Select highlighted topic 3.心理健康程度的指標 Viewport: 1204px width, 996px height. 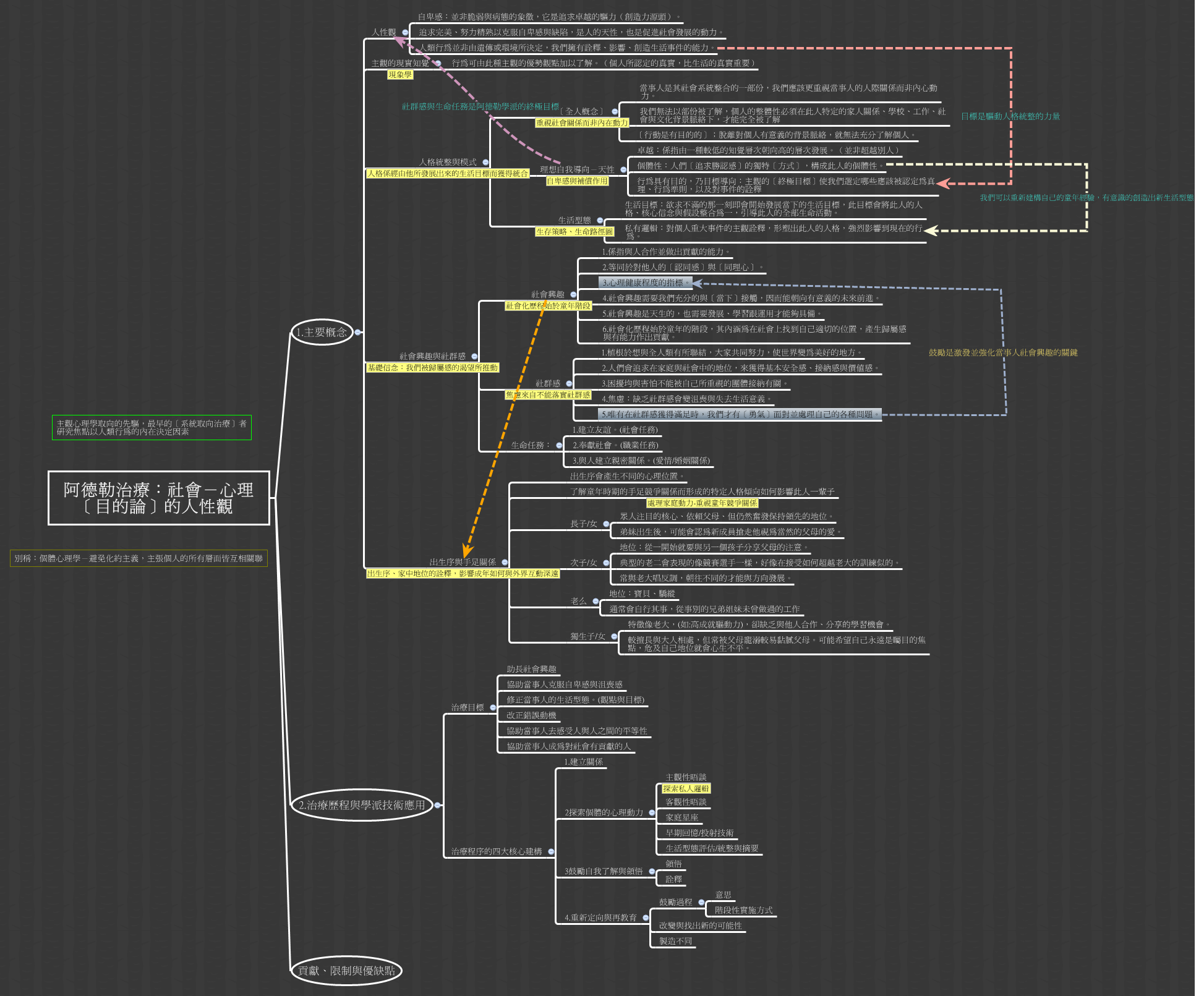pyautogui.click(x=645, y=283)
